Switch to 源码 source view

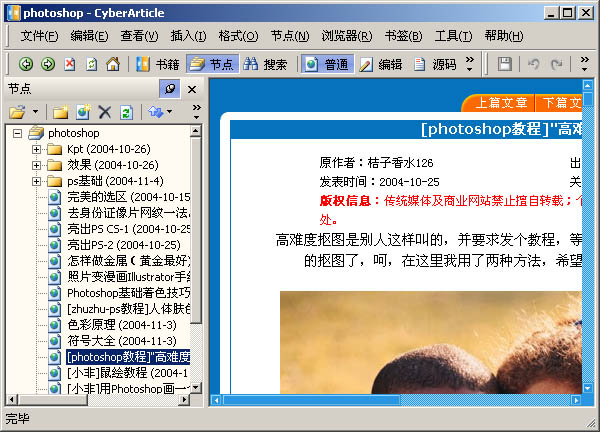(x=435, y=64)
